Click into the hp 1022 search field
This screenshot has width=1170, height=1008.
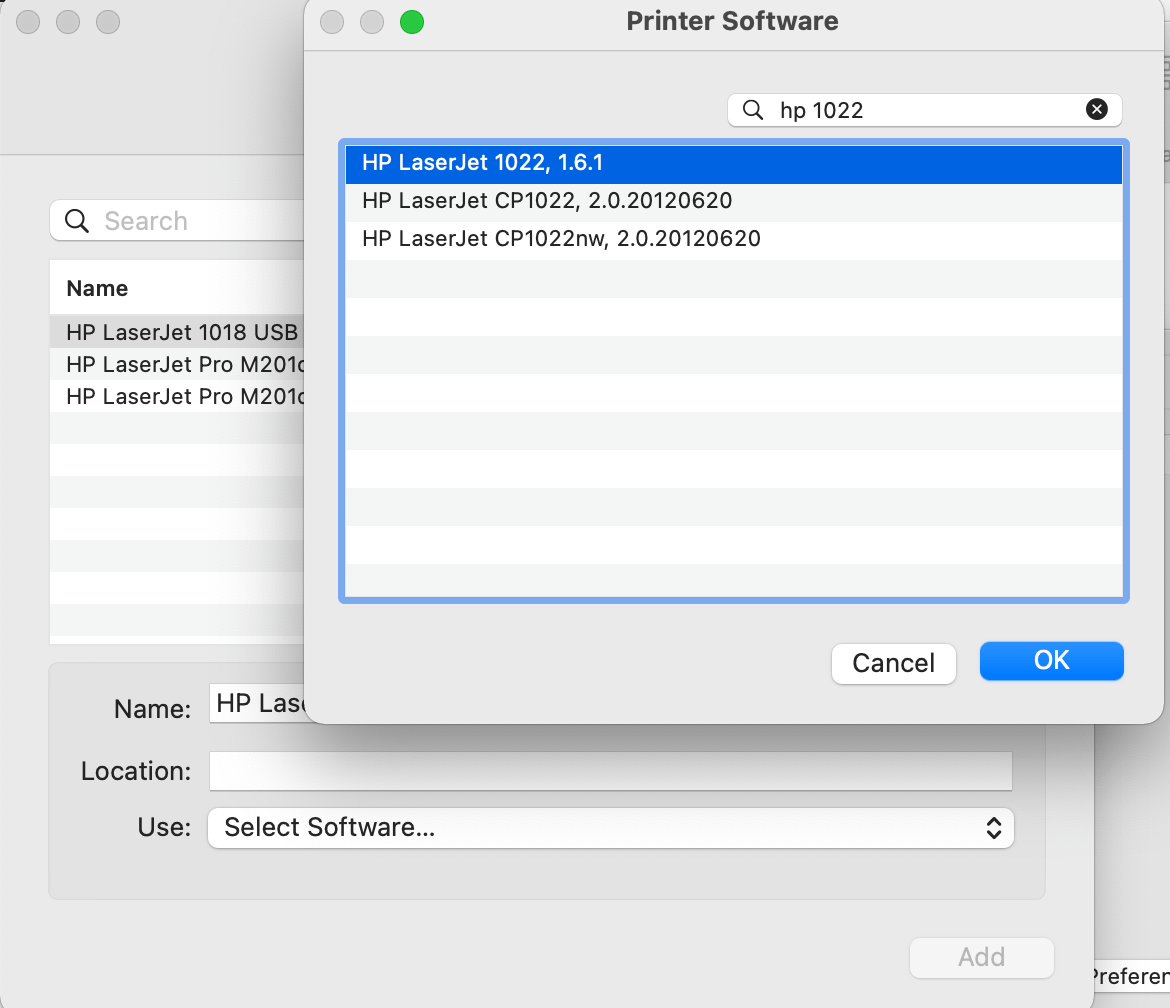pyautogui.click(x=925, y=110)
